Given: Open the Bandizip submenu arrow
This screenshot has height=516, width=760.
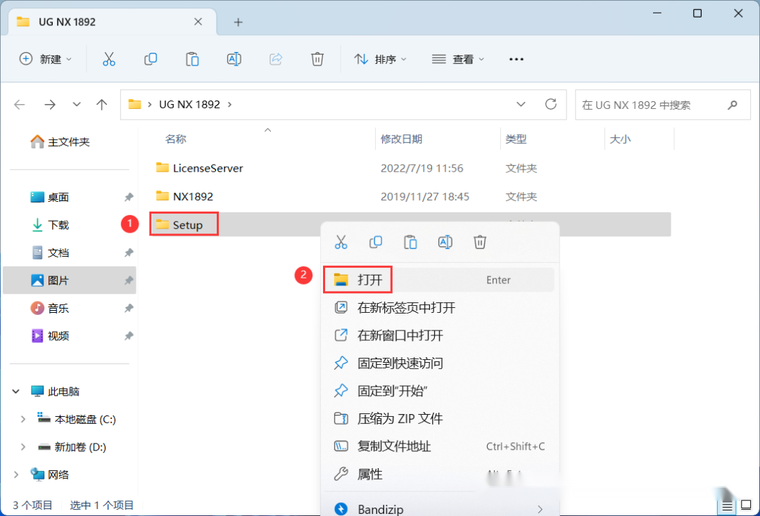Looking at the screenshot, I should [x=540, y=509].
